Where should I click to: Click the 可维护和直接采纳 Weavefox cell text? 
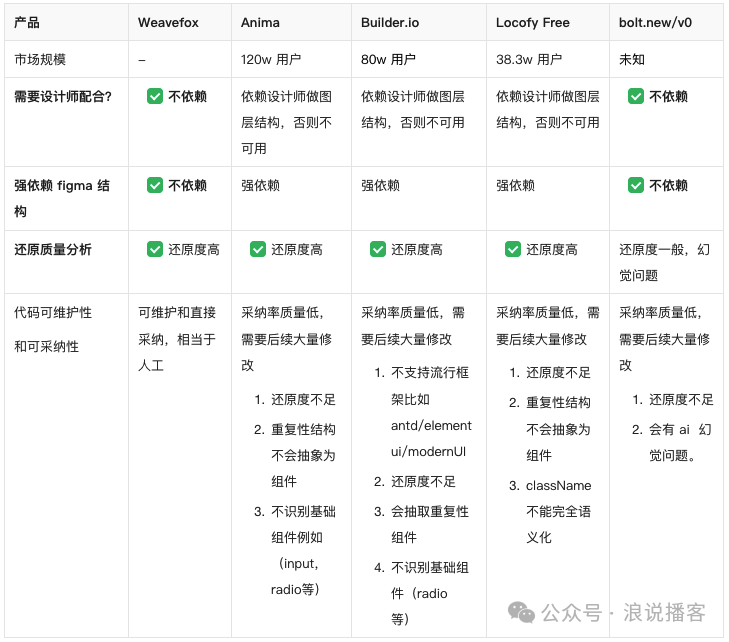(x=177, y=339)
